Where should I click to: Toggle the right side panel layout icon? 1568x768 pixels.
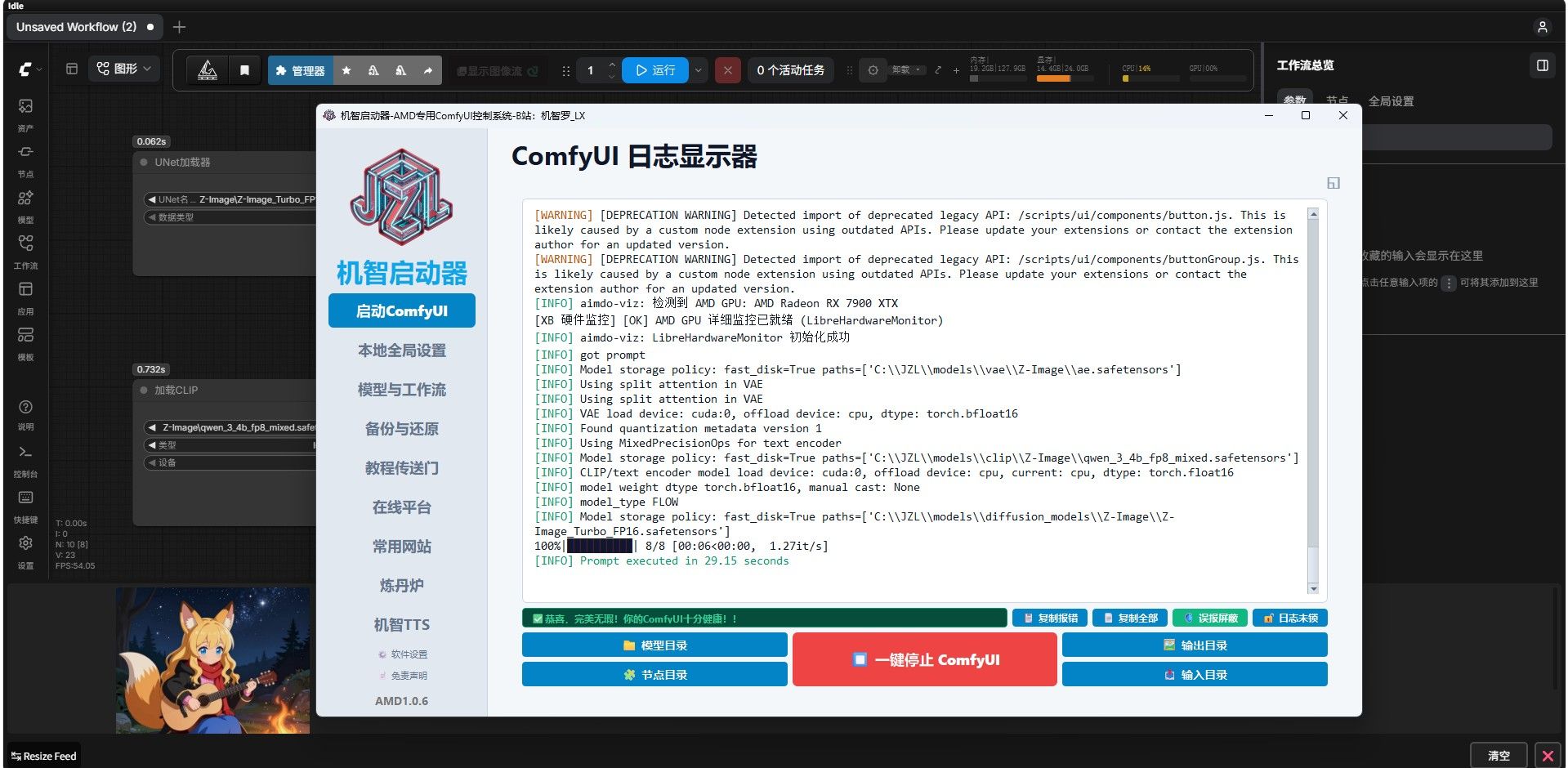coord(1542,65)
